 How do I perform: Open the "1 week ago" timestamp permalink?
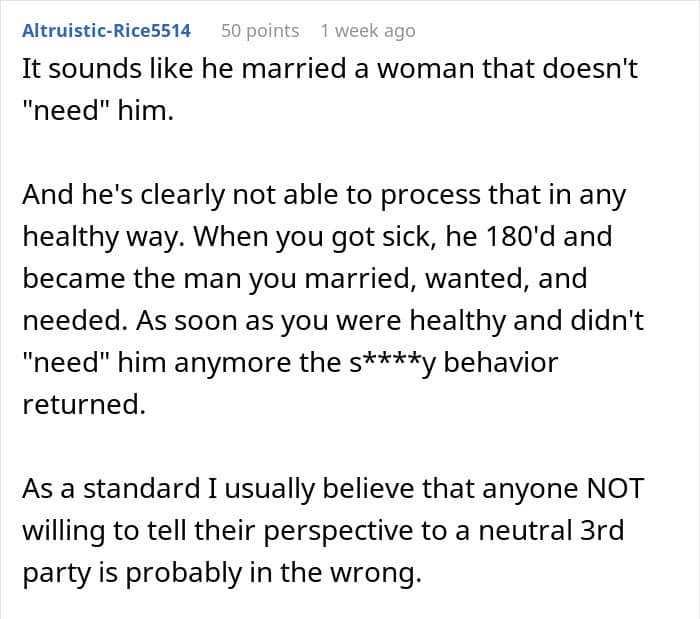[x=368, y=31]
